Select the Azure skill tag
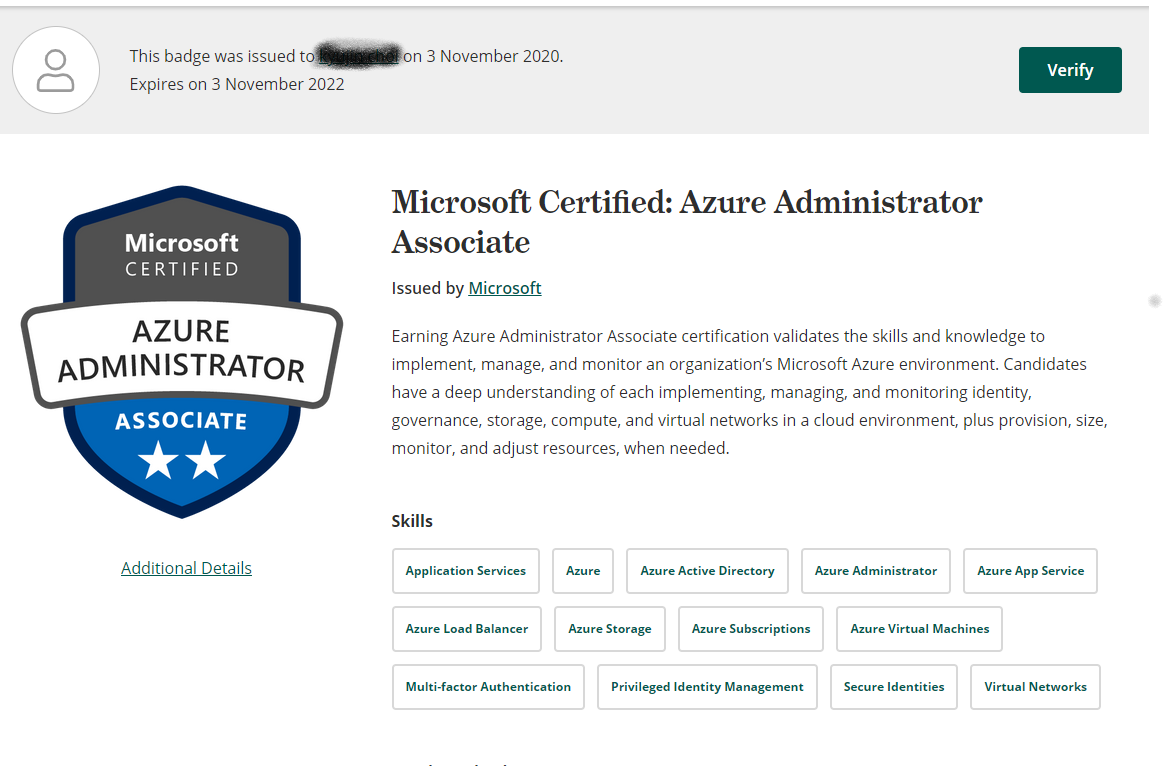The width and height of the screenshot is (1164, 766). (583, 571)
